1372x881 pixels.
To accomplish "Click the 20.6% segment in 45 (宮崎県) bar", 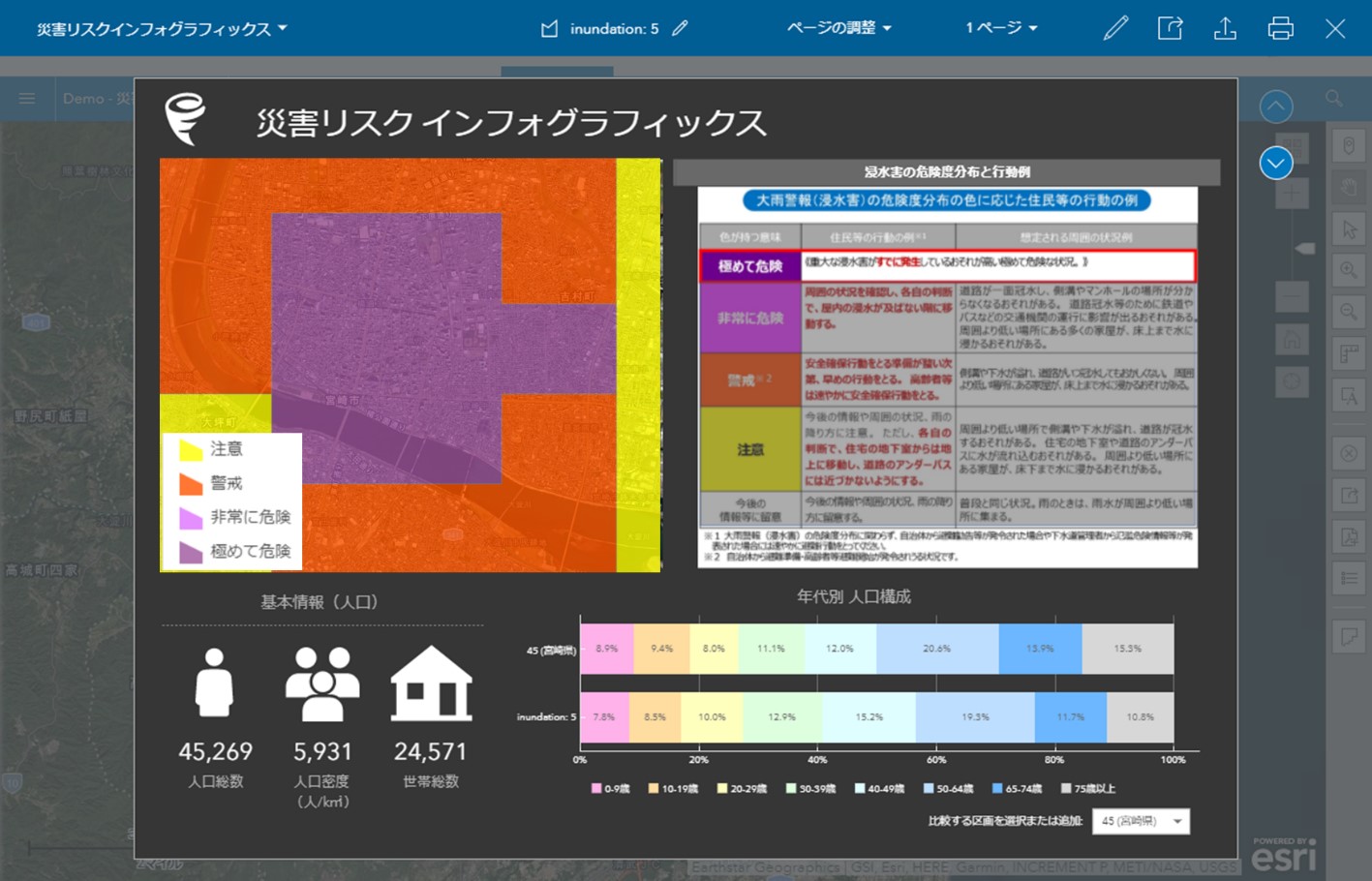I will pos(936,649).
